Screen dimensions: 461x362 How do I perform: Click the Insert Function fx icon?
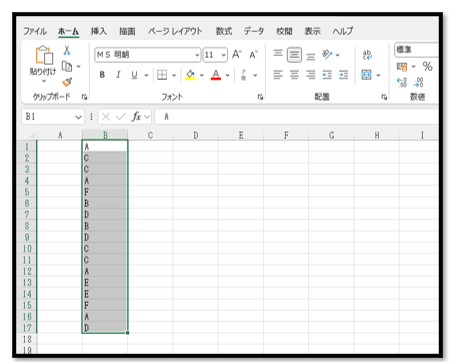pos(136,117)
